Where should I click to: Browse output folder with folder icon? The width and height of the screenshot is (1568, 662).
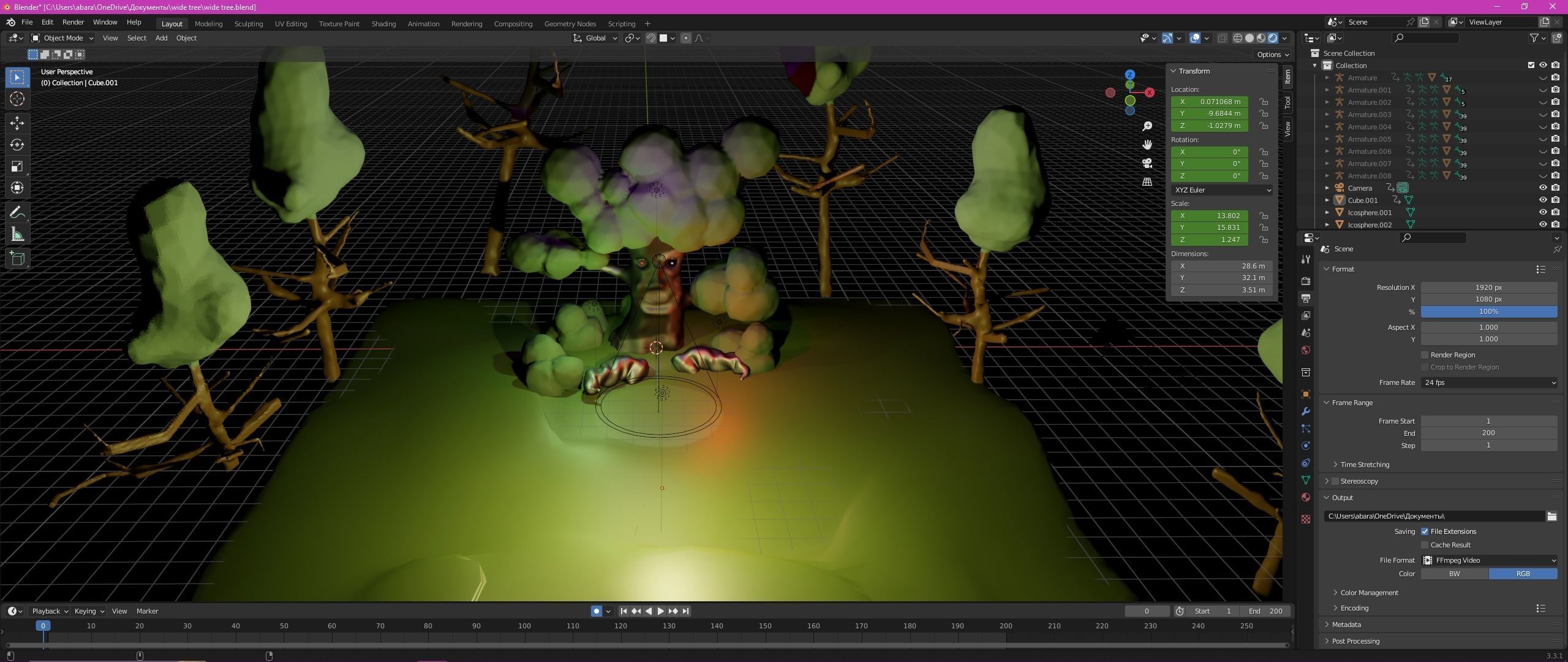pyautogui.click(x=1551, y=517)
